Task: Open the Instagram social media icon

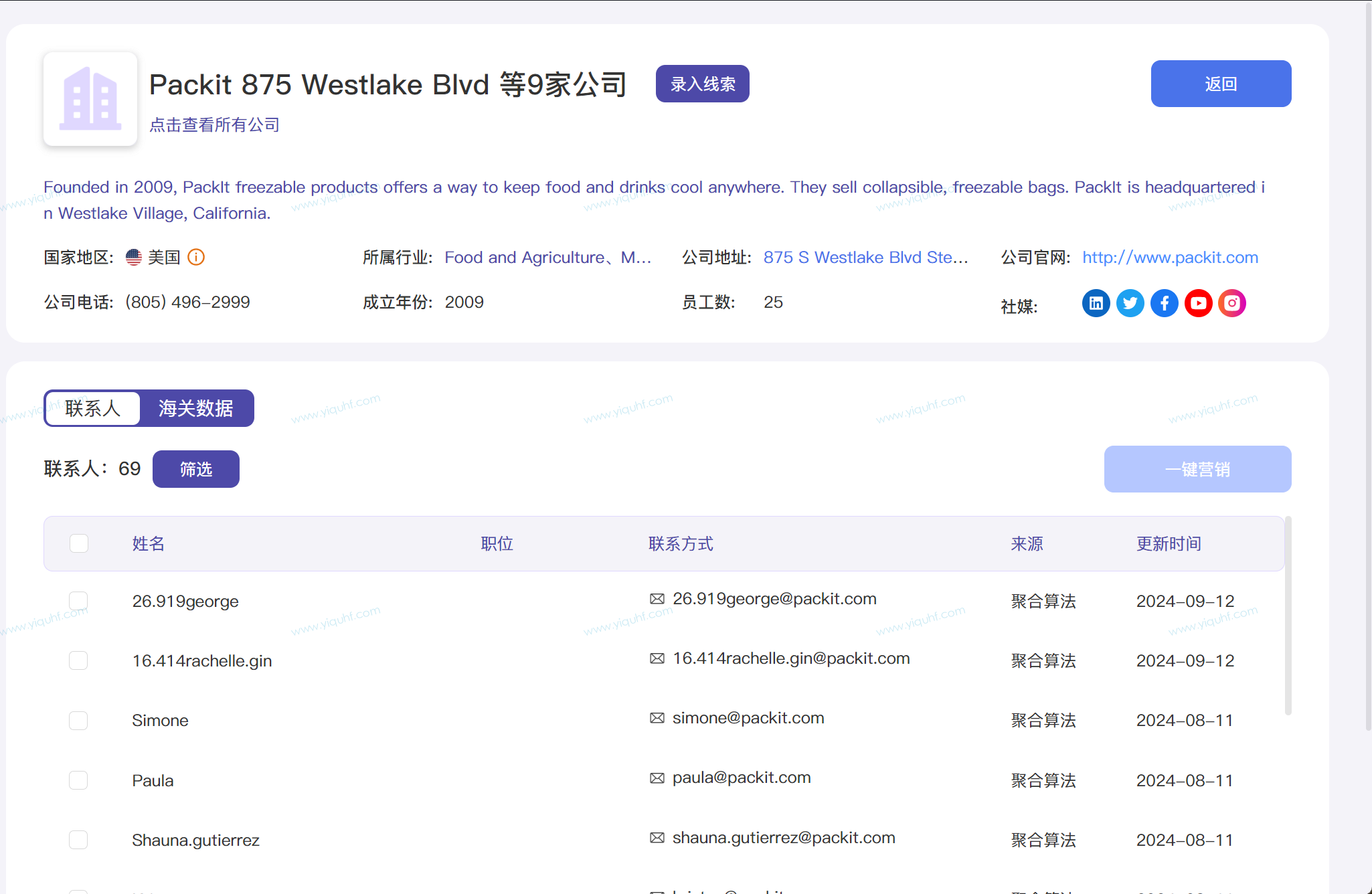Action: coord(1232,303)
